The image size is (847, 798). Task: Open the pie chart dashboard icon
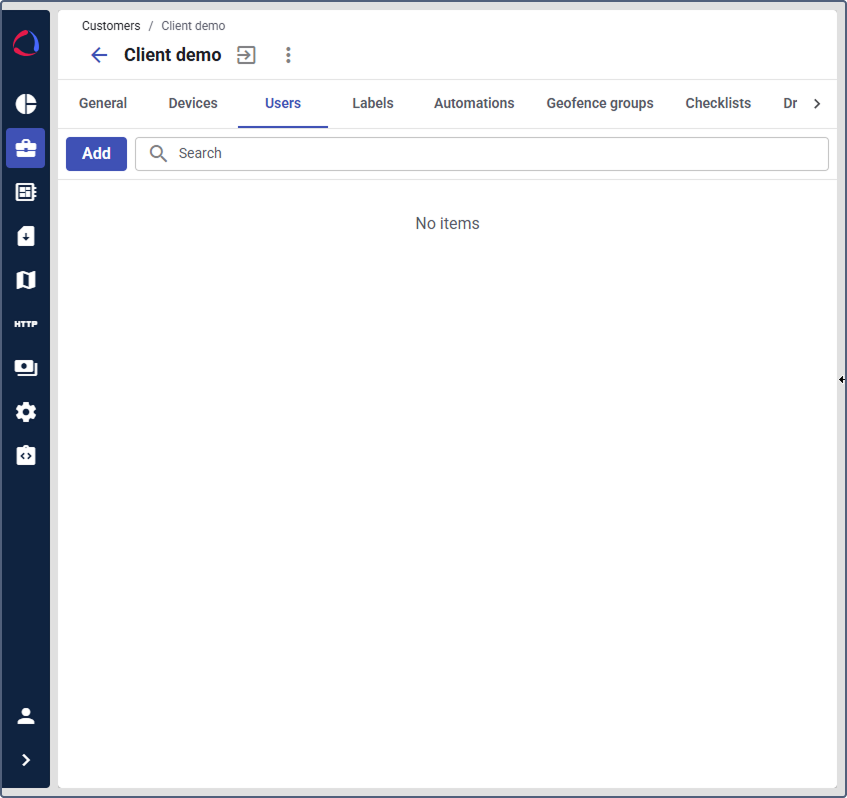coord(26,104)
